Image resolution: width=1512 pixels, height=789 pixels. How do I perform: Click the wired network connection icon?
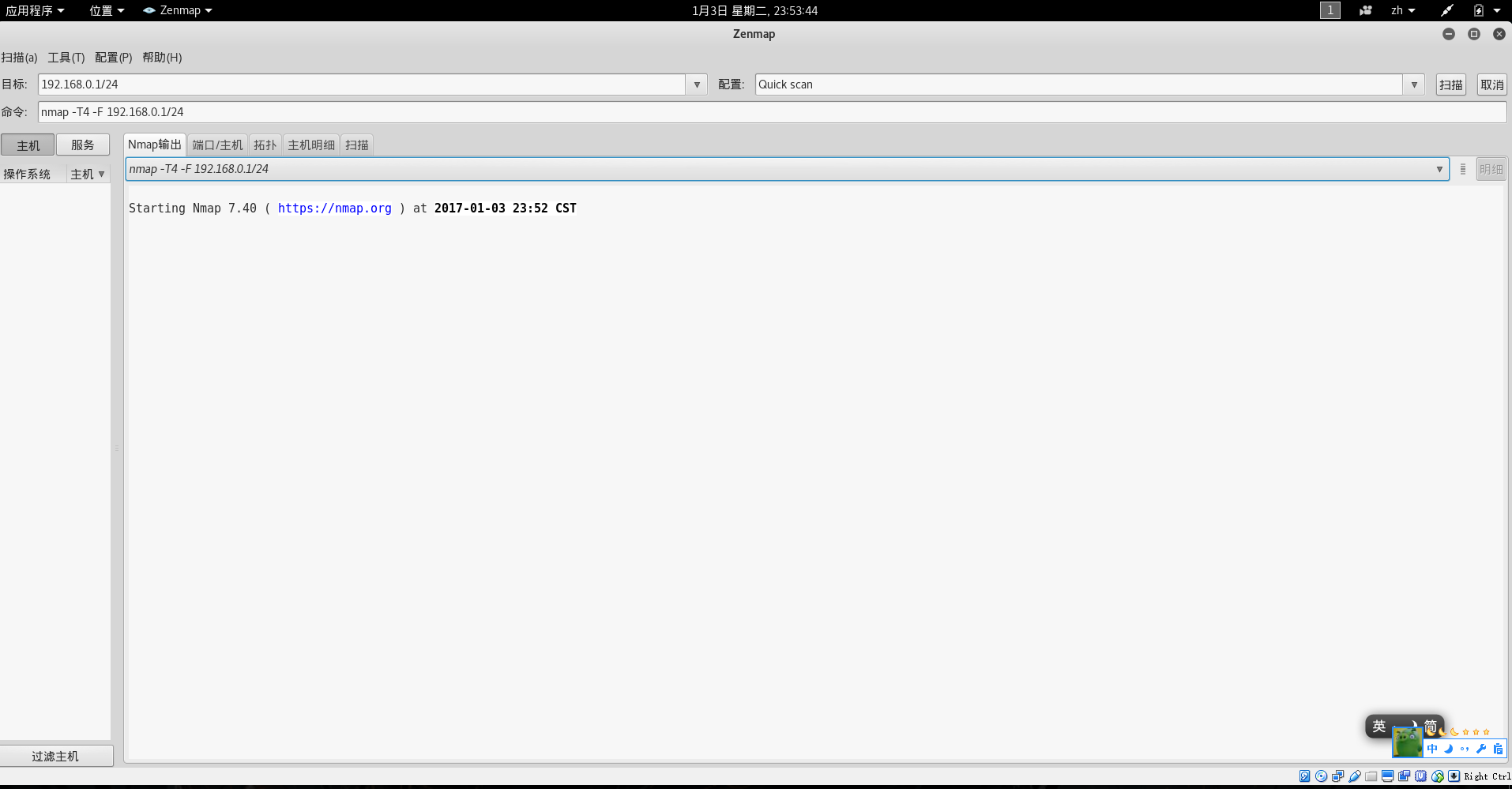[x=1446, y=10]
